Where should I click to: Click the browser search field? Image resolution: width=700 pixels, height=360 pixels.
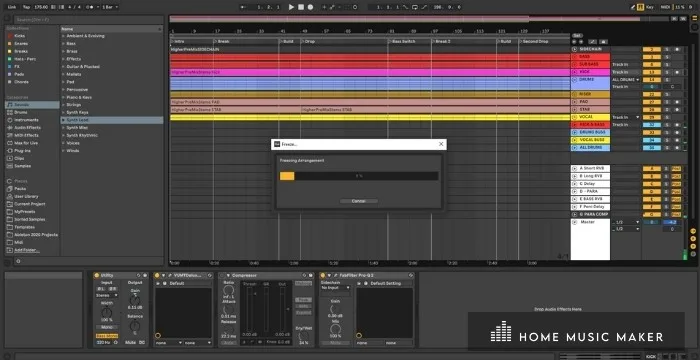pyautogui.click(x=88, y=20)
